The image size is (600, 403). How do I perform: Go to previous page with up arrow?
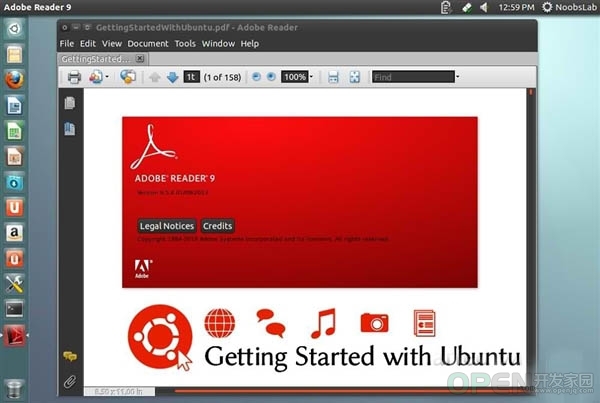point(155,77)
